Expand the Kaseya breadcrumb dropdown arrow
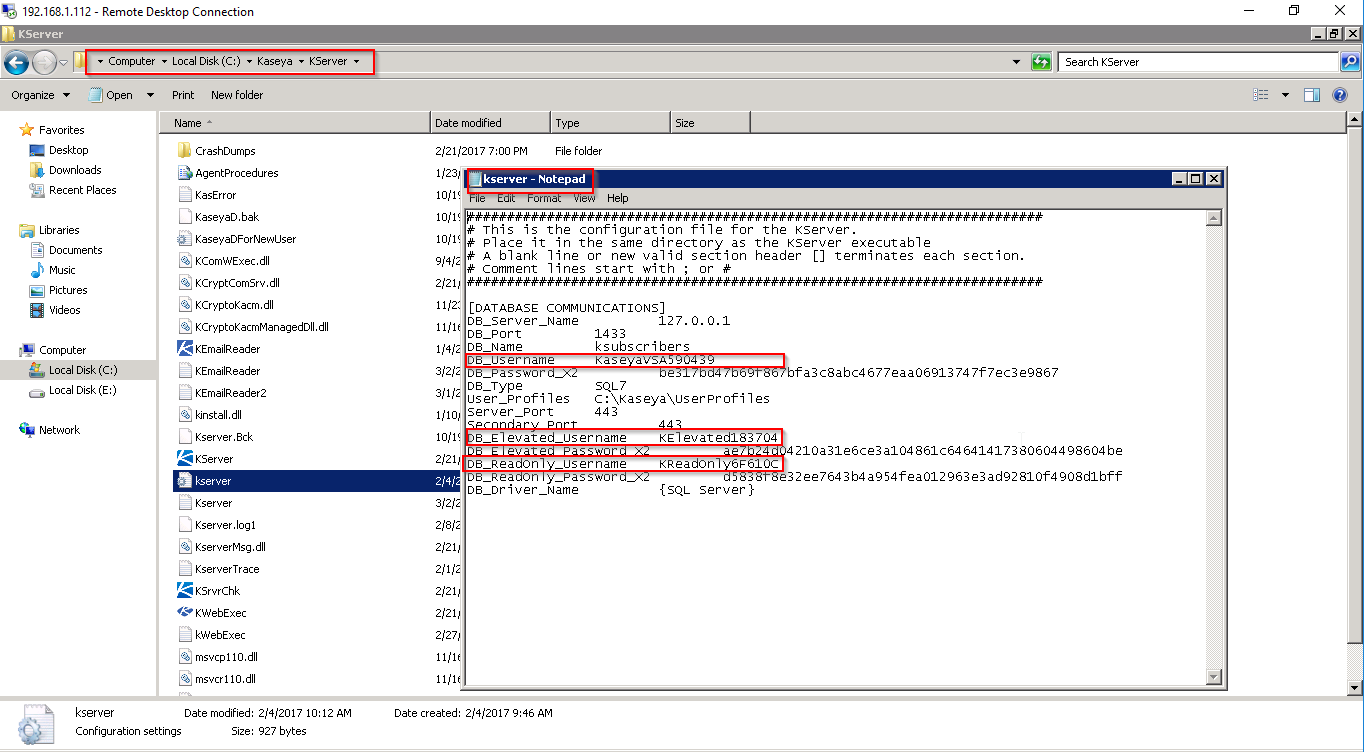 301,62
